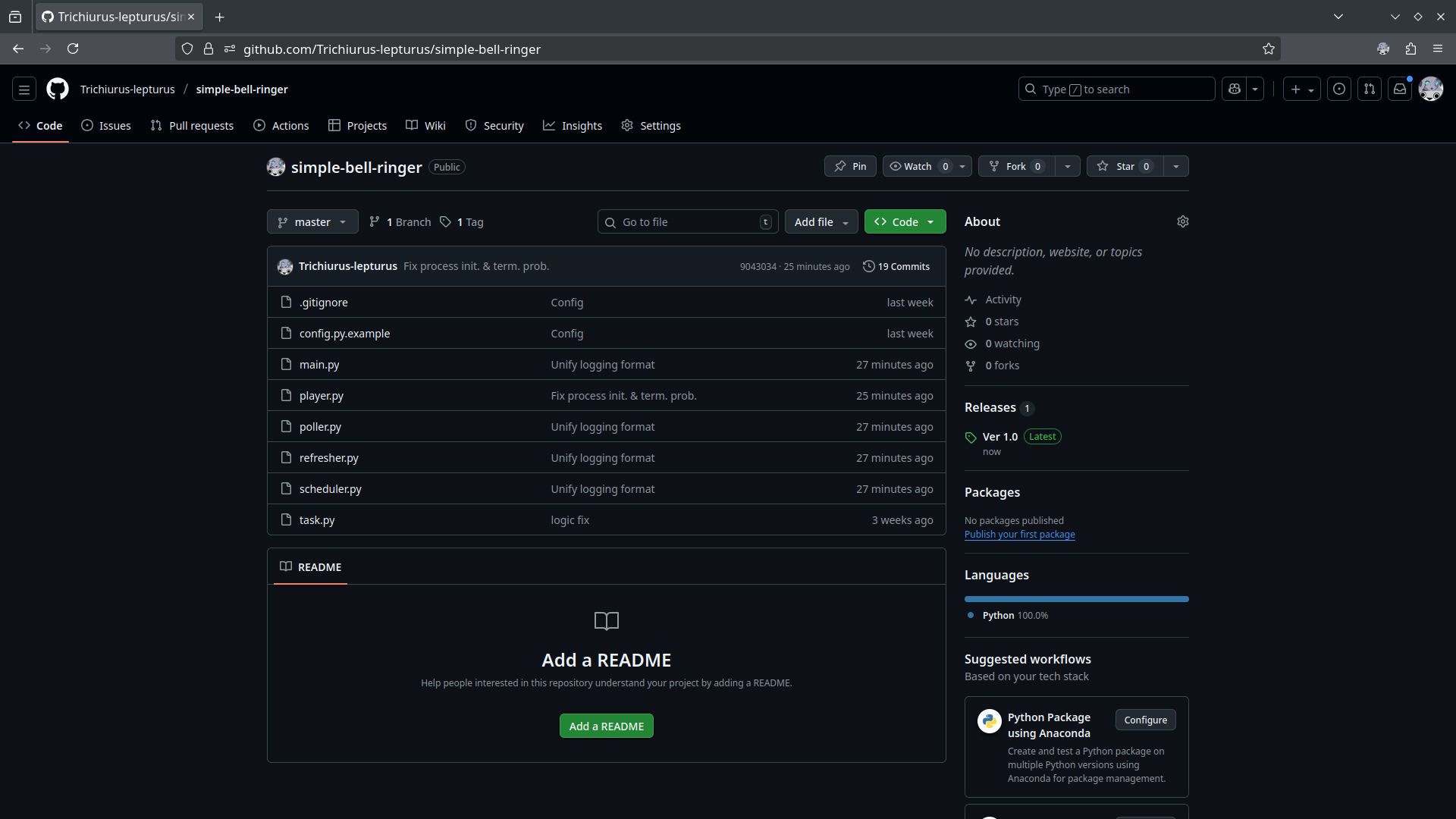1456x819 pixels.
Task: Expand the master branch dropdown
Action: point(312,221)
